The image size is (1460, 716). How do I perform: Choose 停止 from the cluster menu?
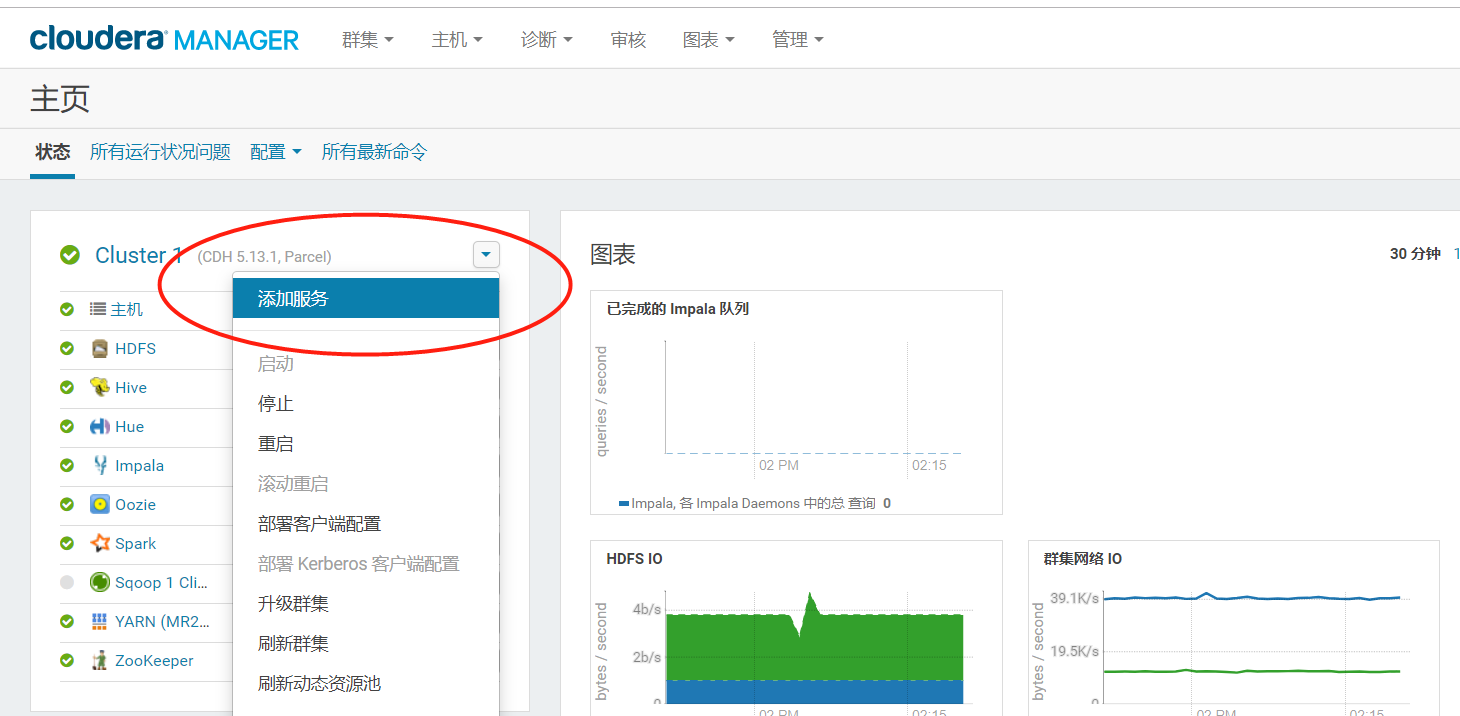(x=366, y=404)
